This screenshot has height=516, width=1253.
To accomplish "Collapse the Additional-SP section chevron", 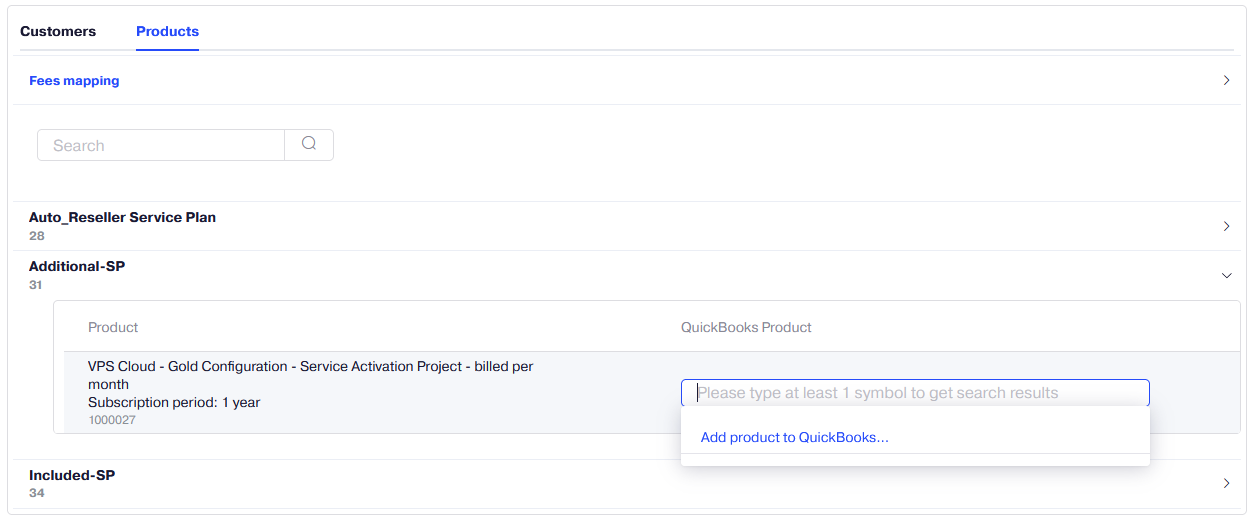I will coord(1226,275).
